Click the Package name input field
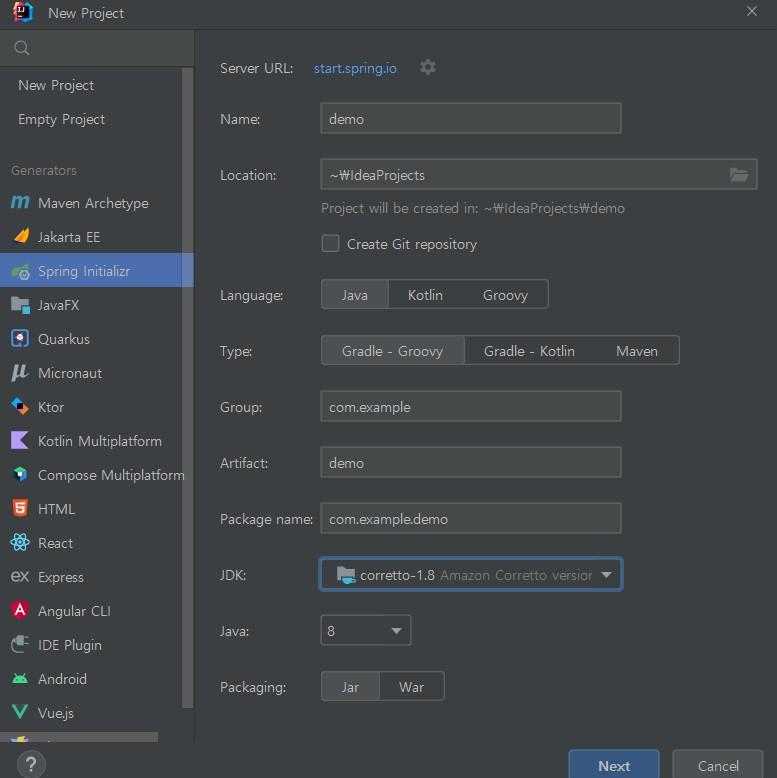The image size is (777, 778). [470, 519]
